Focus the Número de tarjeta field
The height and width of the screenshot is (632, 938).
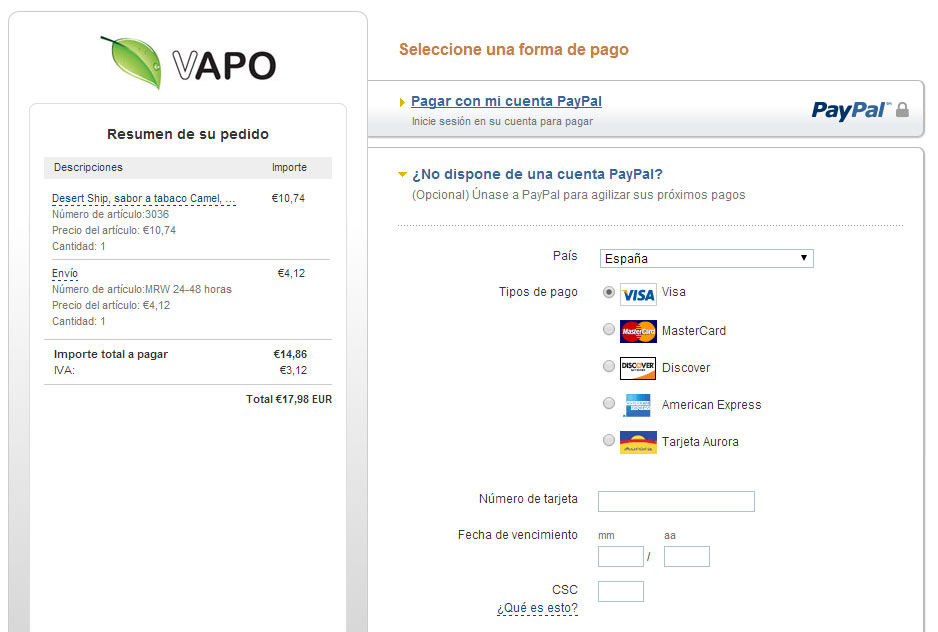676,502
